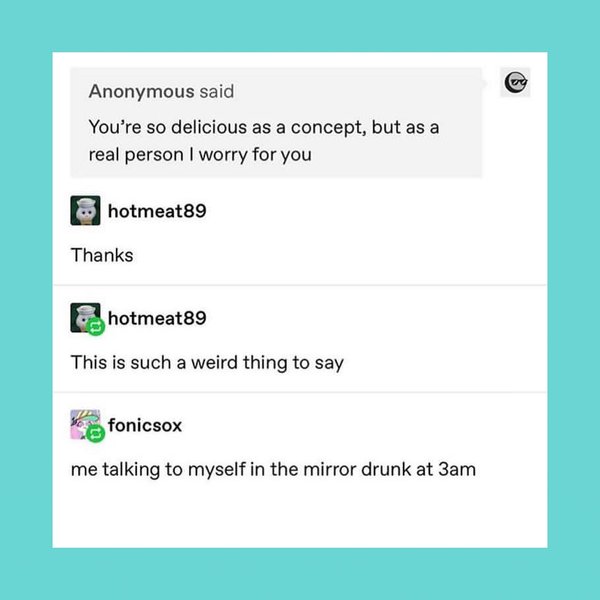Click the divider line above the fonicsox reblog
The width and height of the screenshot is (600, 600).
(x=300, y=392)
